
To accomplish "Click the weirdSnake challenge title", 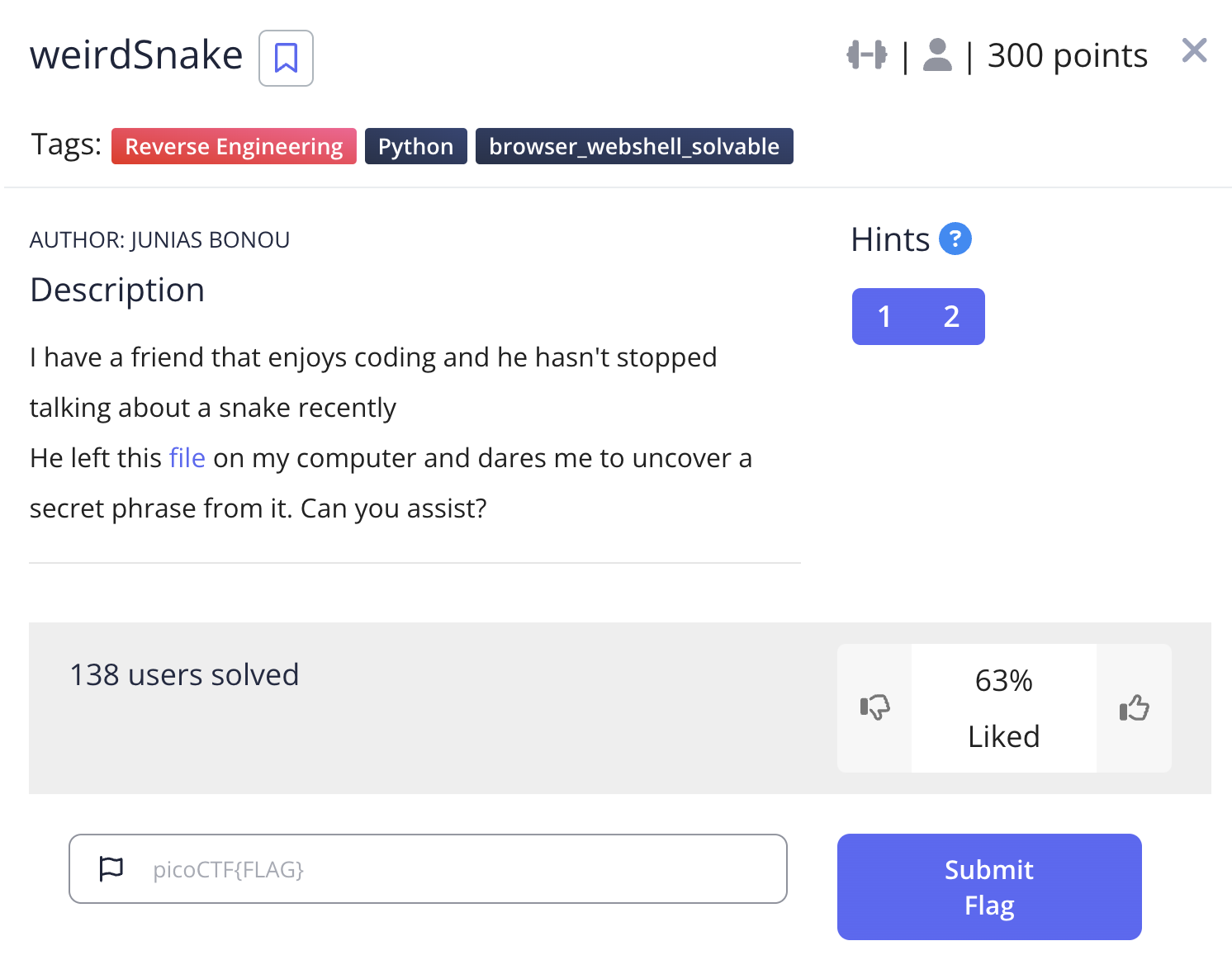I will click(136, 55).
